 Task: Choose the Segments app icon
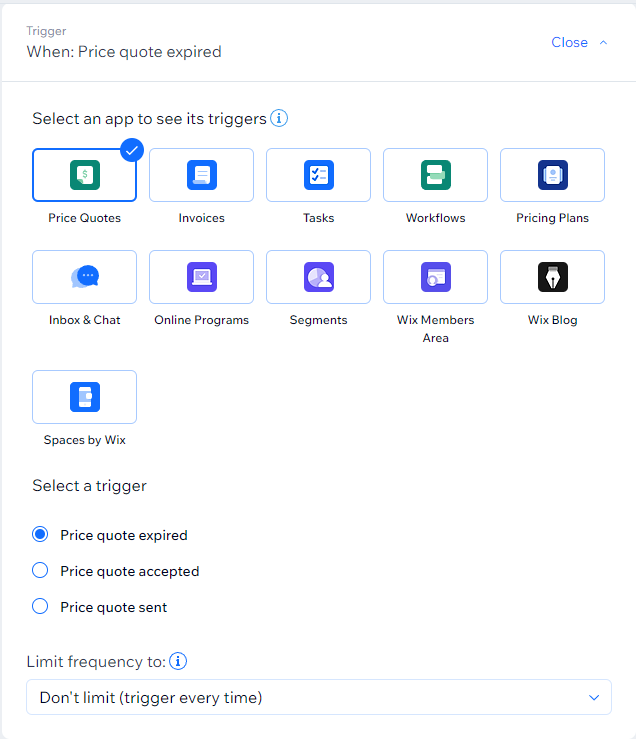click(318, 277)
